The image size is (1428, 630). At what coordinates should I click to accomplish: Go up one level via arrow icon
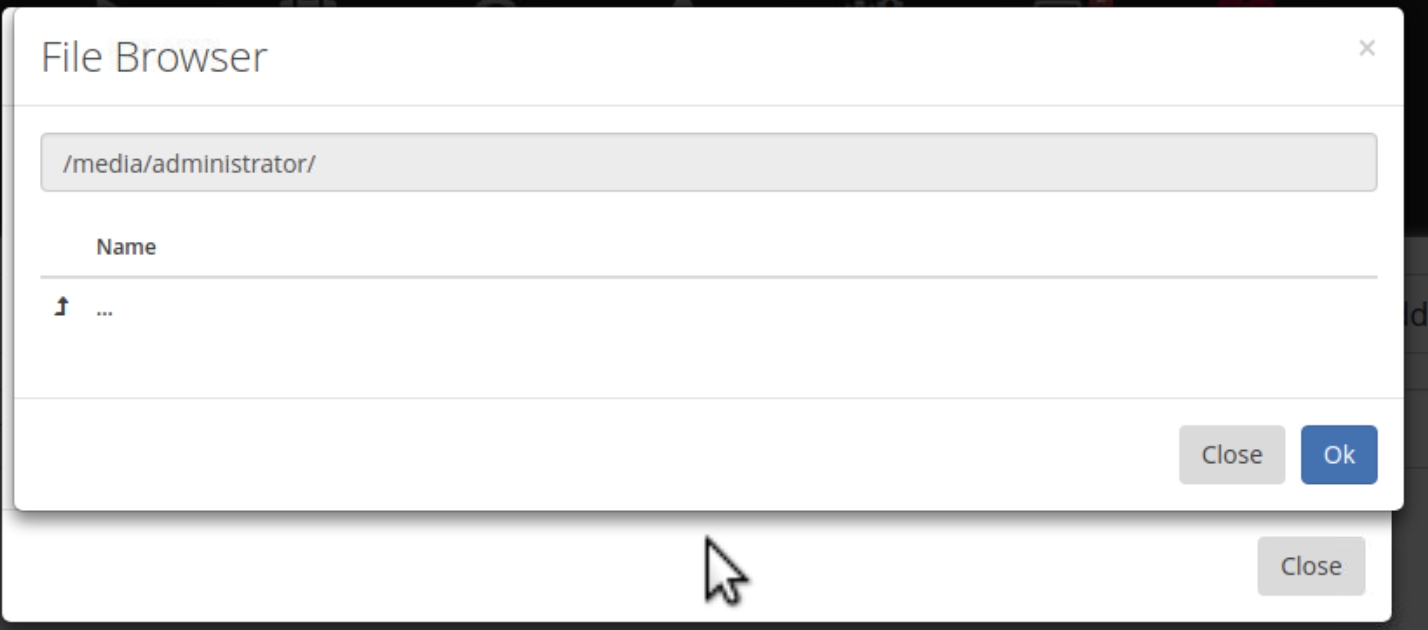click(x=62, y=308)
